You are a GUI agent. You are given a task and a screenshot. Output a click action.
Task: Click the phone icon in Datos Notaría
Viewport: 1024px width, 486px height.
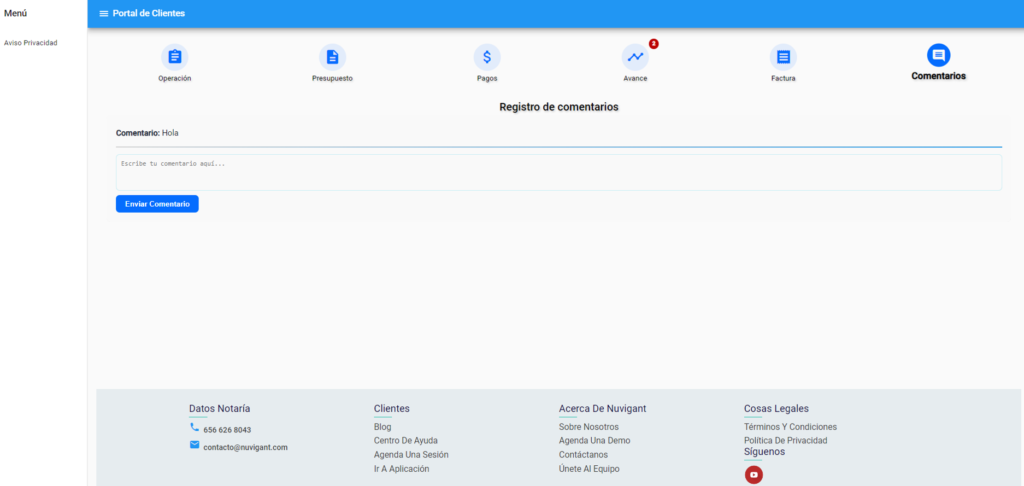pyautogui.click(x=195, y=427)
